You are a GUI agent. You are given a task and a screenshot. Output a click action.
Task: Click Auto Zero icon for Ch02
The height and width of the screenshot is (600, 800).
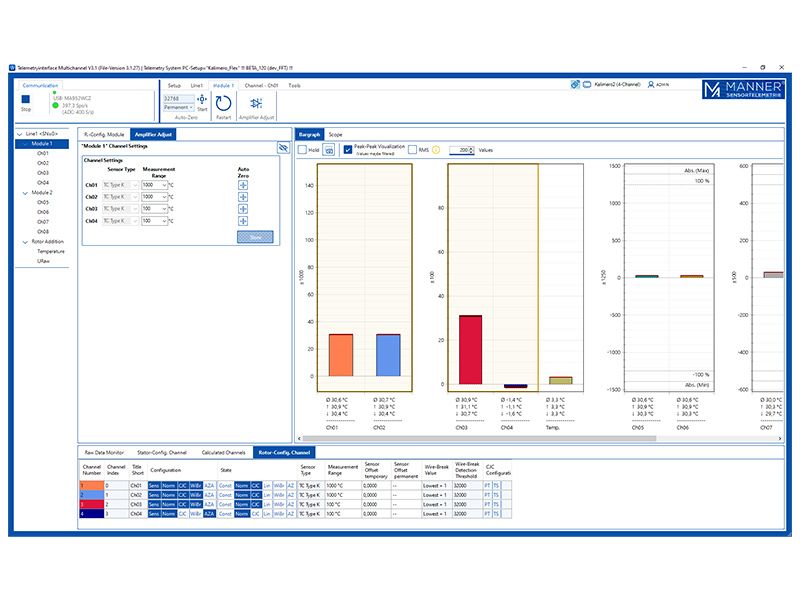(x=243, y=197)
